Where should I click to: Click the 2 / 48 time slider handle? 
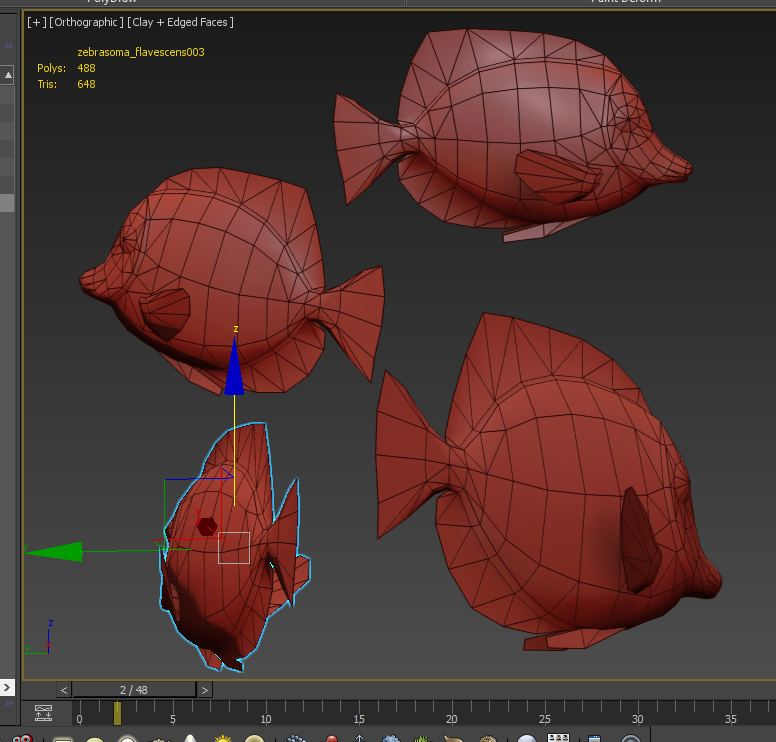pyautogui.click(x=134, y=690)
